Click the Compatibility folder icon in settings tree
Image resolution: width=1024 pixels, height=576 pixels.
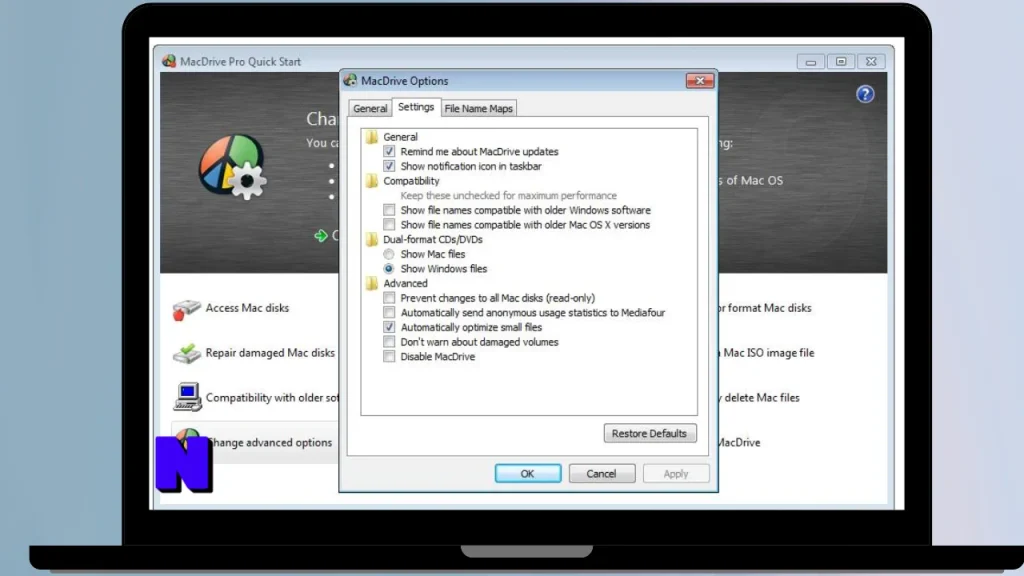(372, 181)
